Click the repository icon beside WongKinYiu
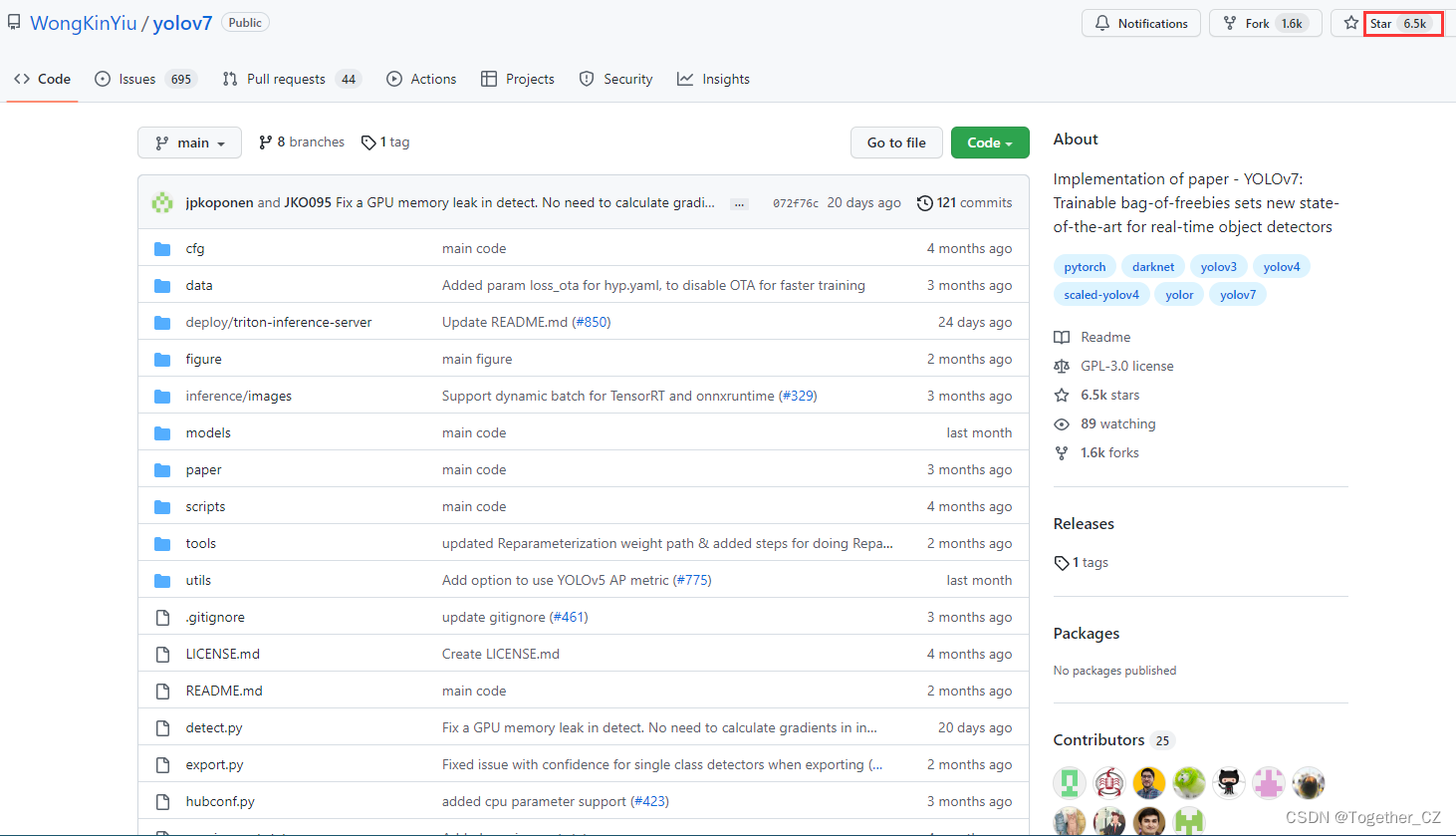 coord(14,22)
